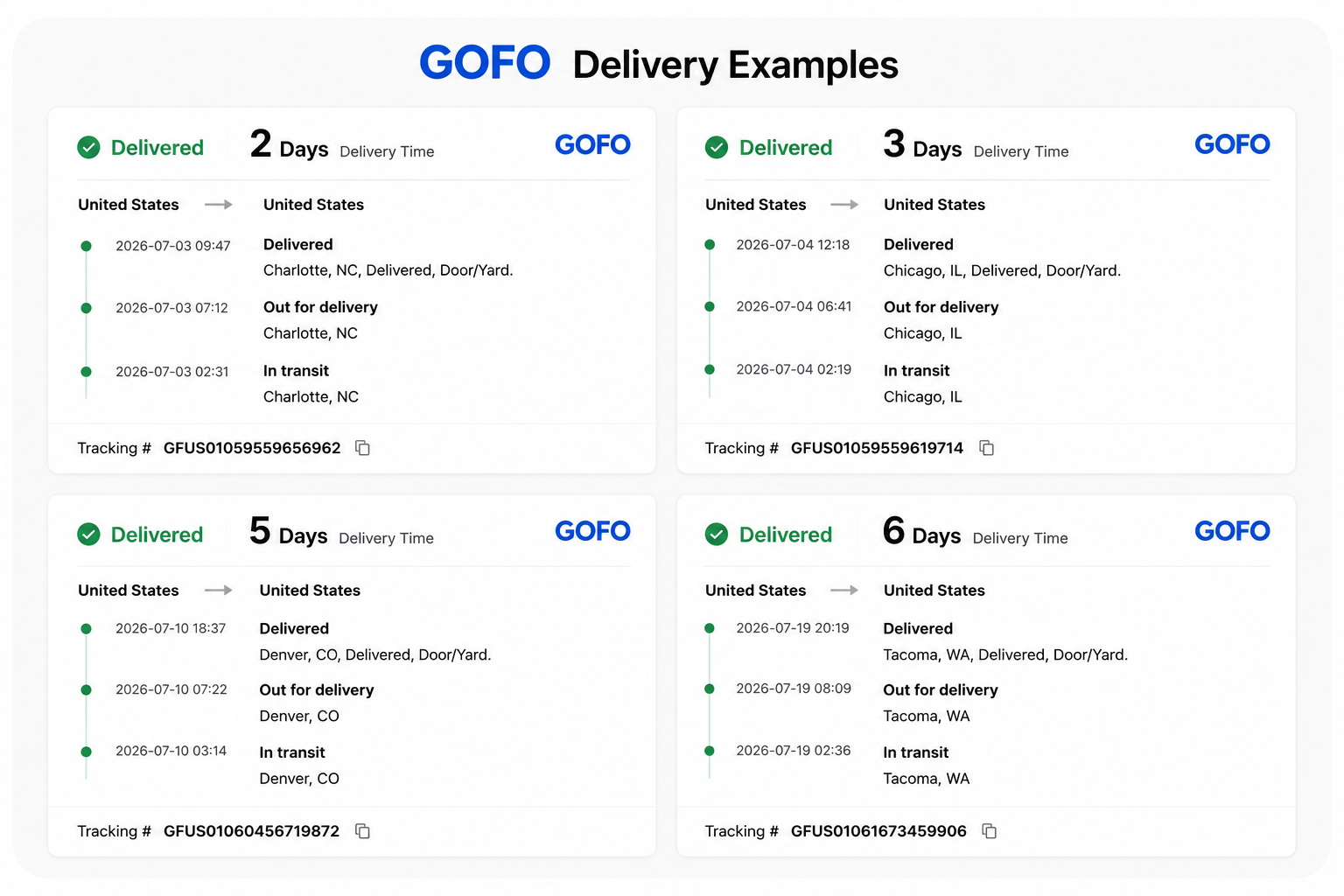This screenshot has width=1344, height=896.
Task: Click the green check icon in the 3 Days card
Action: coord(717,147)
